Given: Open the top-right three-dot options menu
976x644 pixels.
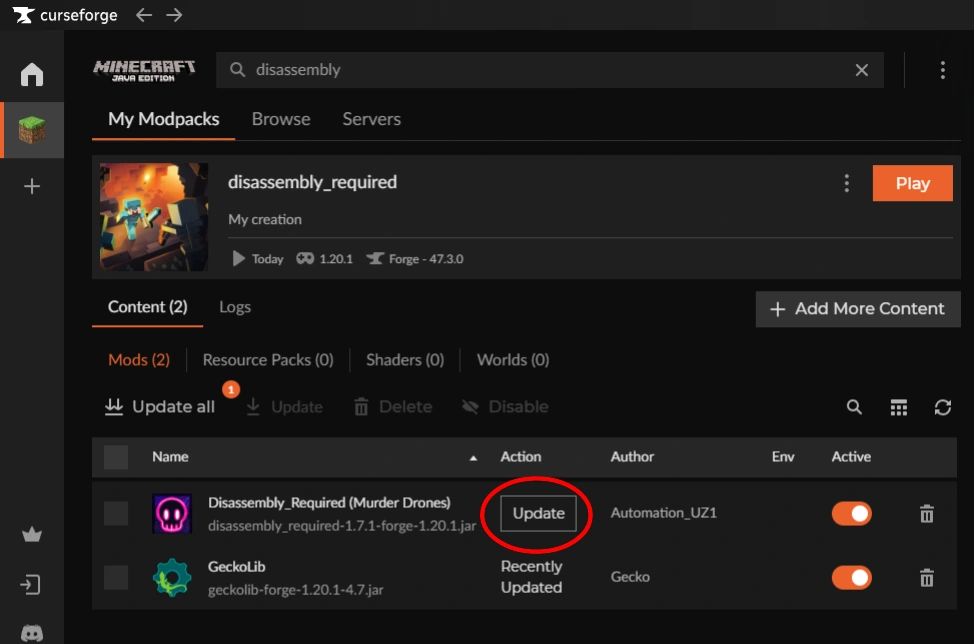Looking at the screenshot, I should (x=942, y=70).
